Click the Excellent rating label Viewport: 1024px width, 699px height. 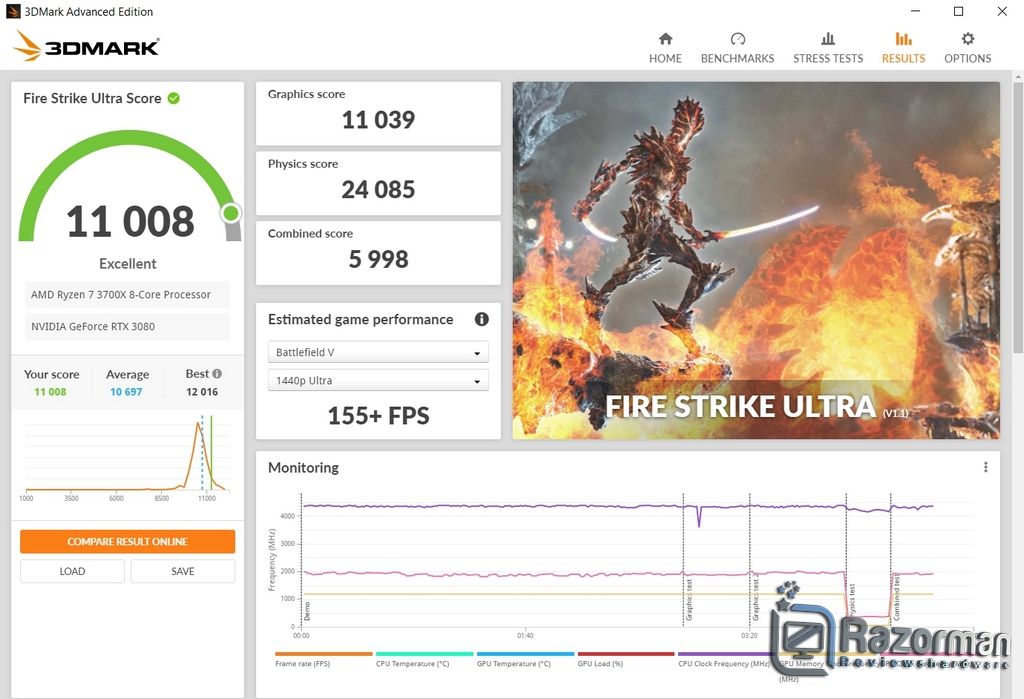(x=127, y=264)
